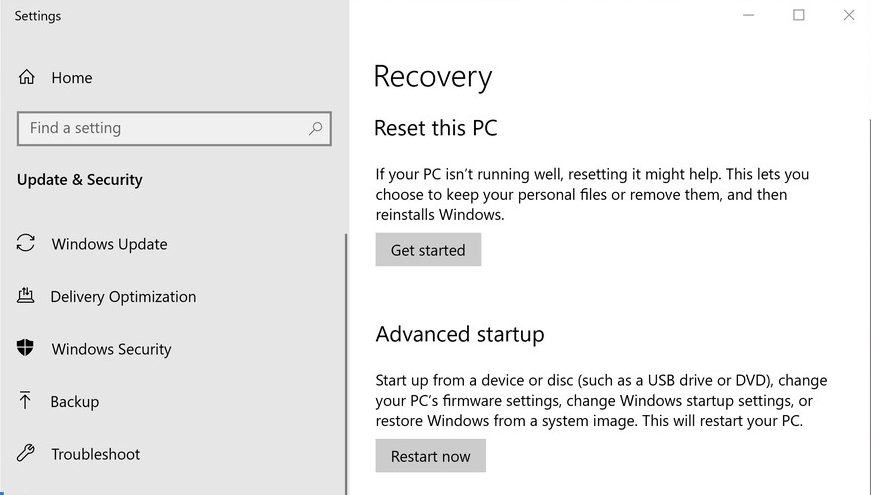Click the Home house icon

[x=27, y=78]
